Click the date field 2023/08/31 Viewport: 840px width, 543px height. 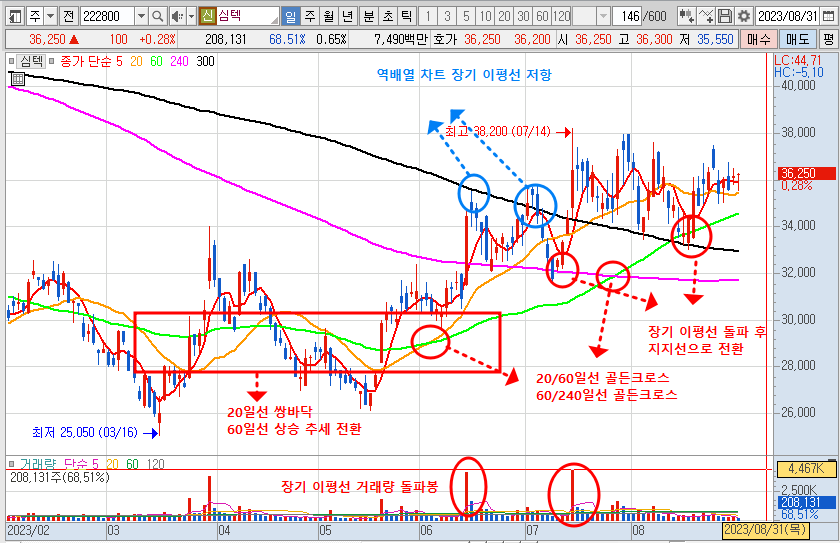pos(788,17)
